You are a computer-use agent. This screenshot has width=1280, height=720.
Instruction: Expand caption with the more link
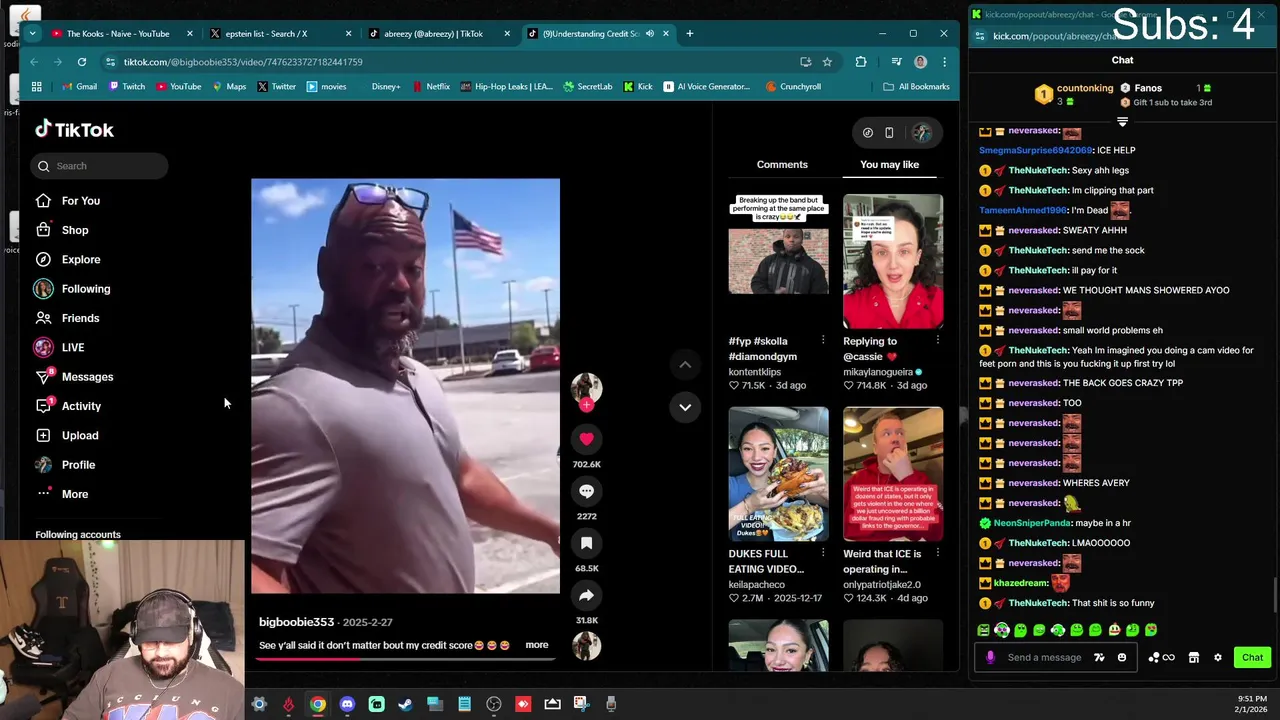pos(537,645)
